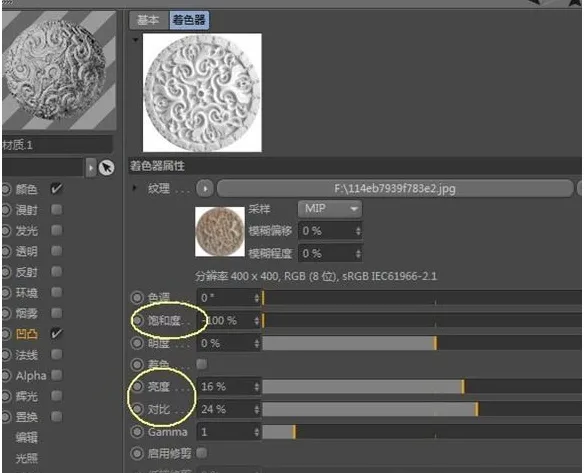The width and height of the screenshot is (584, 473).
Task: Enable the Alpha channel checkbox
Action: coord(56,375)
